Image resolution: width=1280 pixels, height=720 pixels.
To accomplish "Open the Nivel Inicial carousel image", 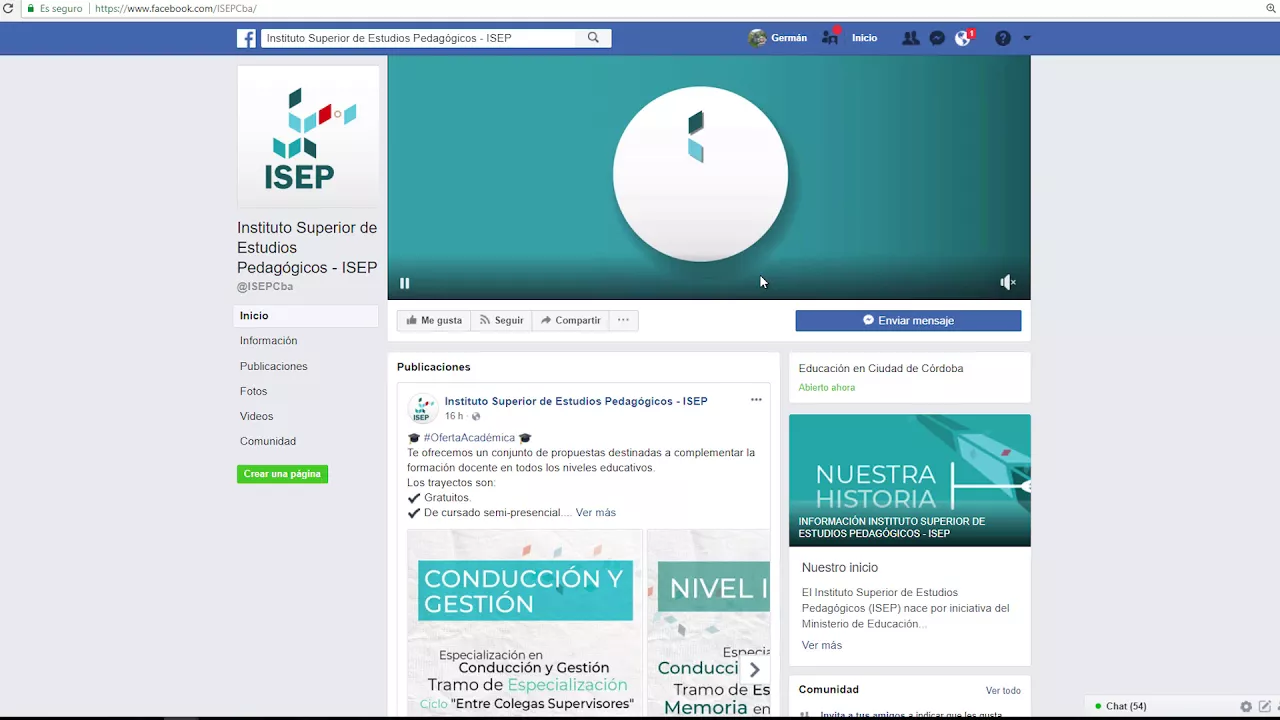I will point(709,622).
